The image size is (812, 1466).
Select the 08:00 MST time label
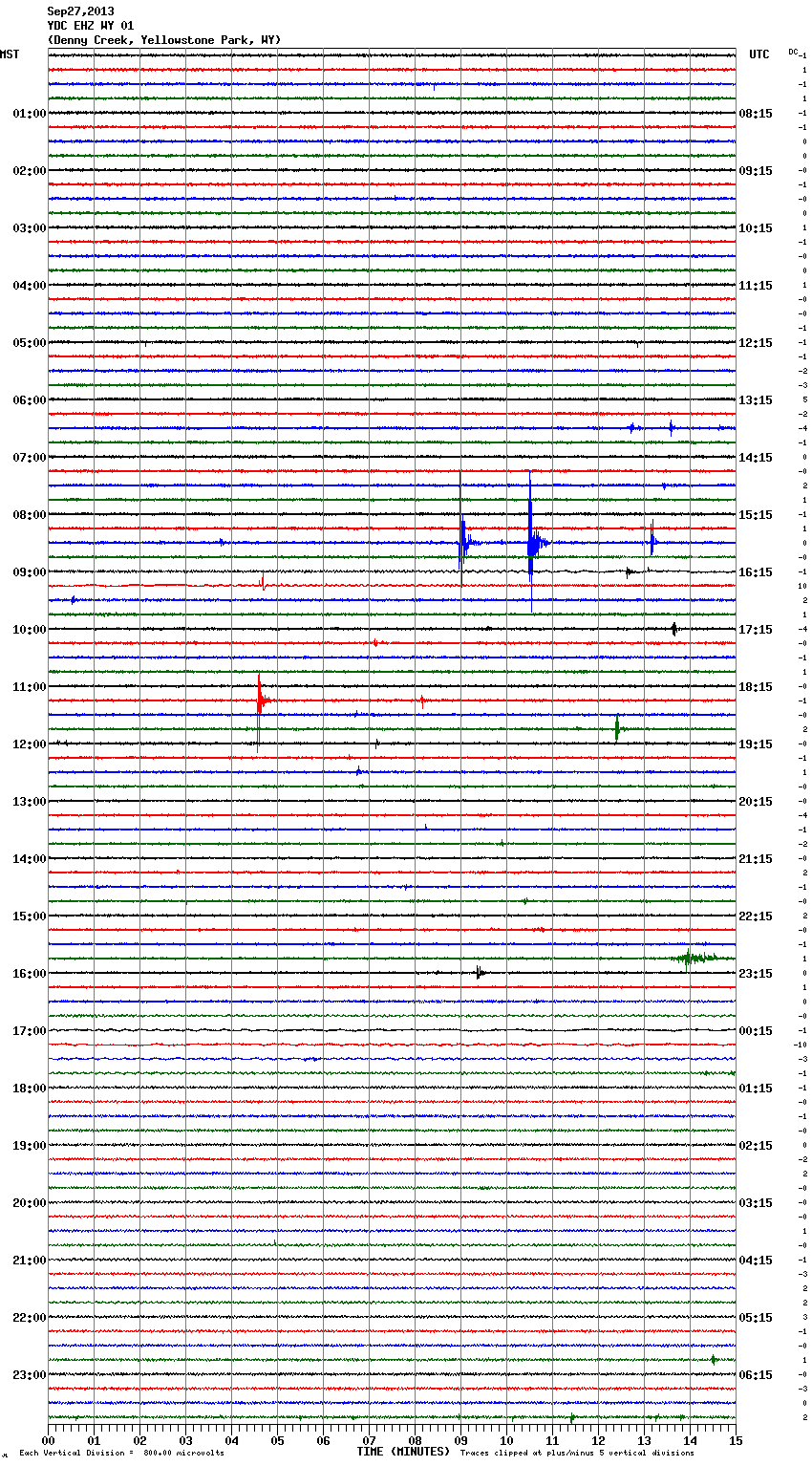(x=30, y=515)
